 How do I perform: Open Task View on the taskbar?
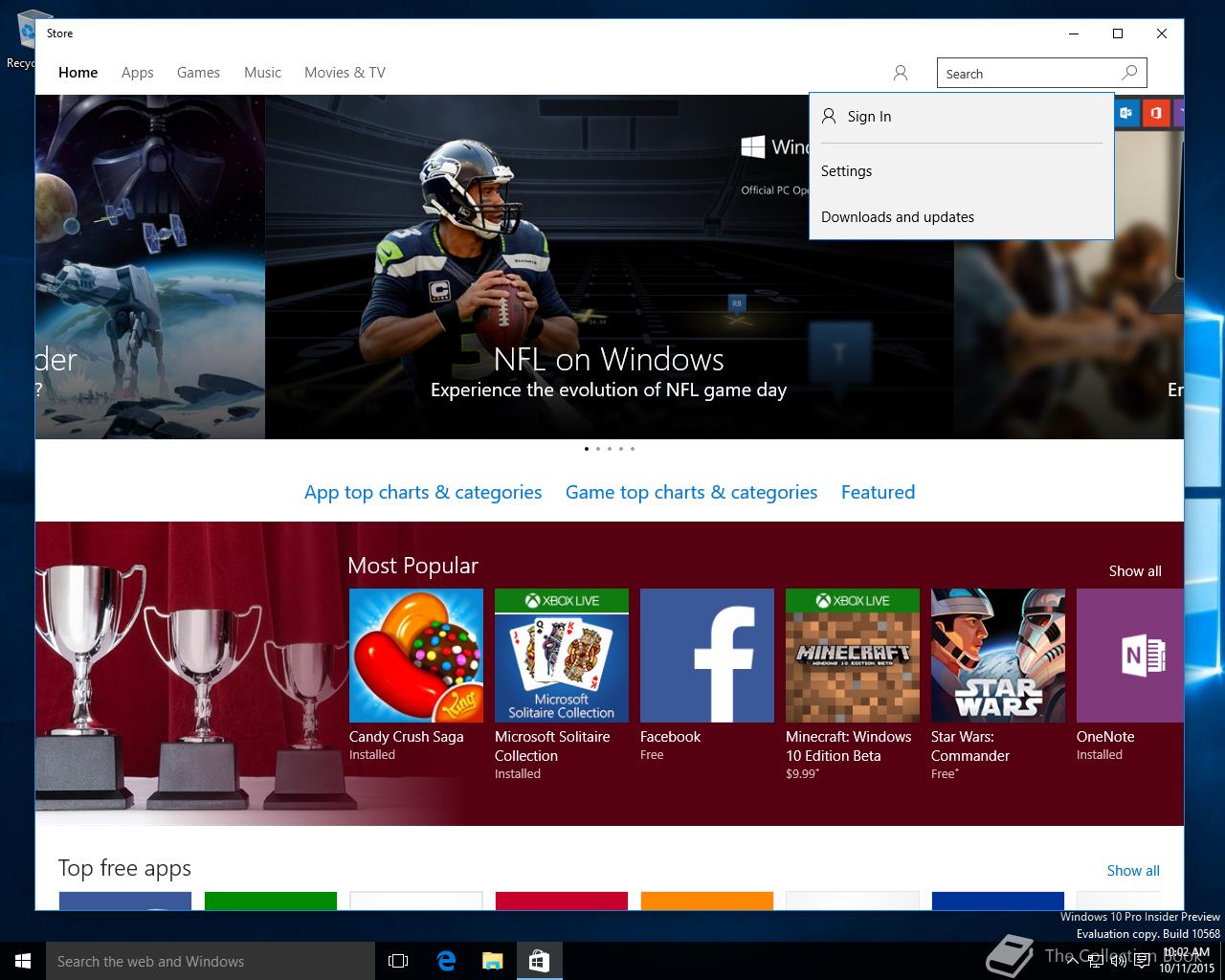pos(398,961)
